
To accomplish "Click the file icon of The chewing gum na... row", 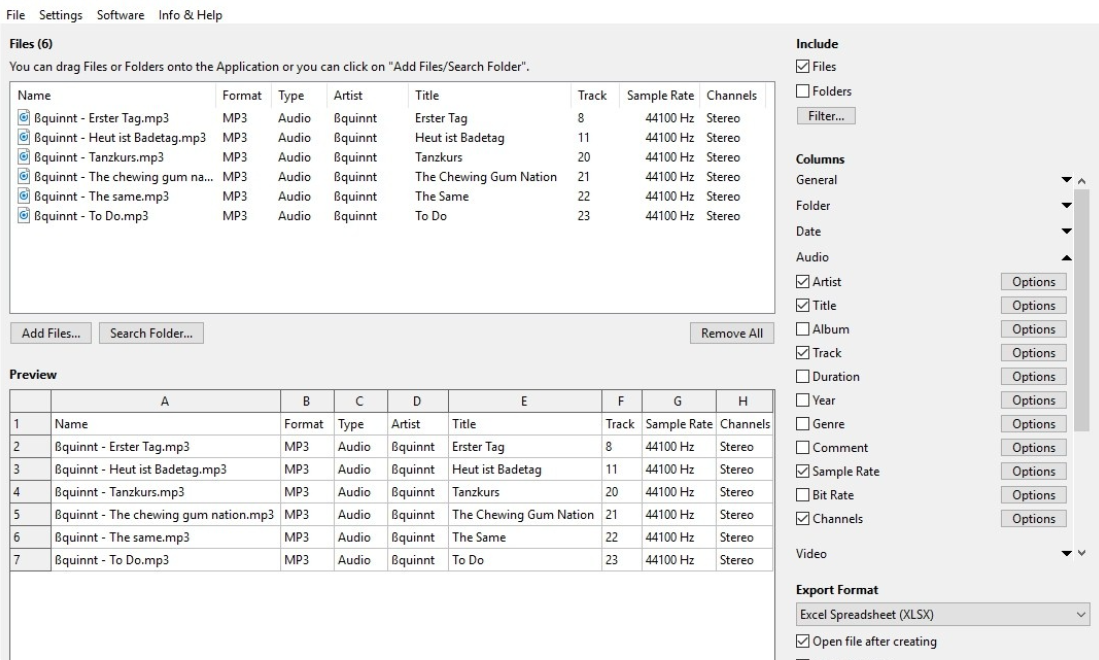I will click(24, 177).
